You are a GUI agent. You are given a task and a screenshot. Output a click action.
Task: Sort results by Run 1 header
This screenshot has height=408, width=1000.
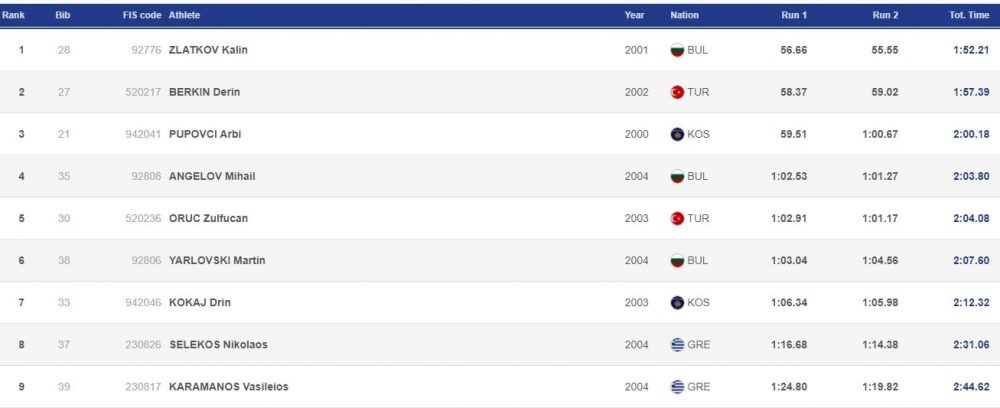point(794,15)
